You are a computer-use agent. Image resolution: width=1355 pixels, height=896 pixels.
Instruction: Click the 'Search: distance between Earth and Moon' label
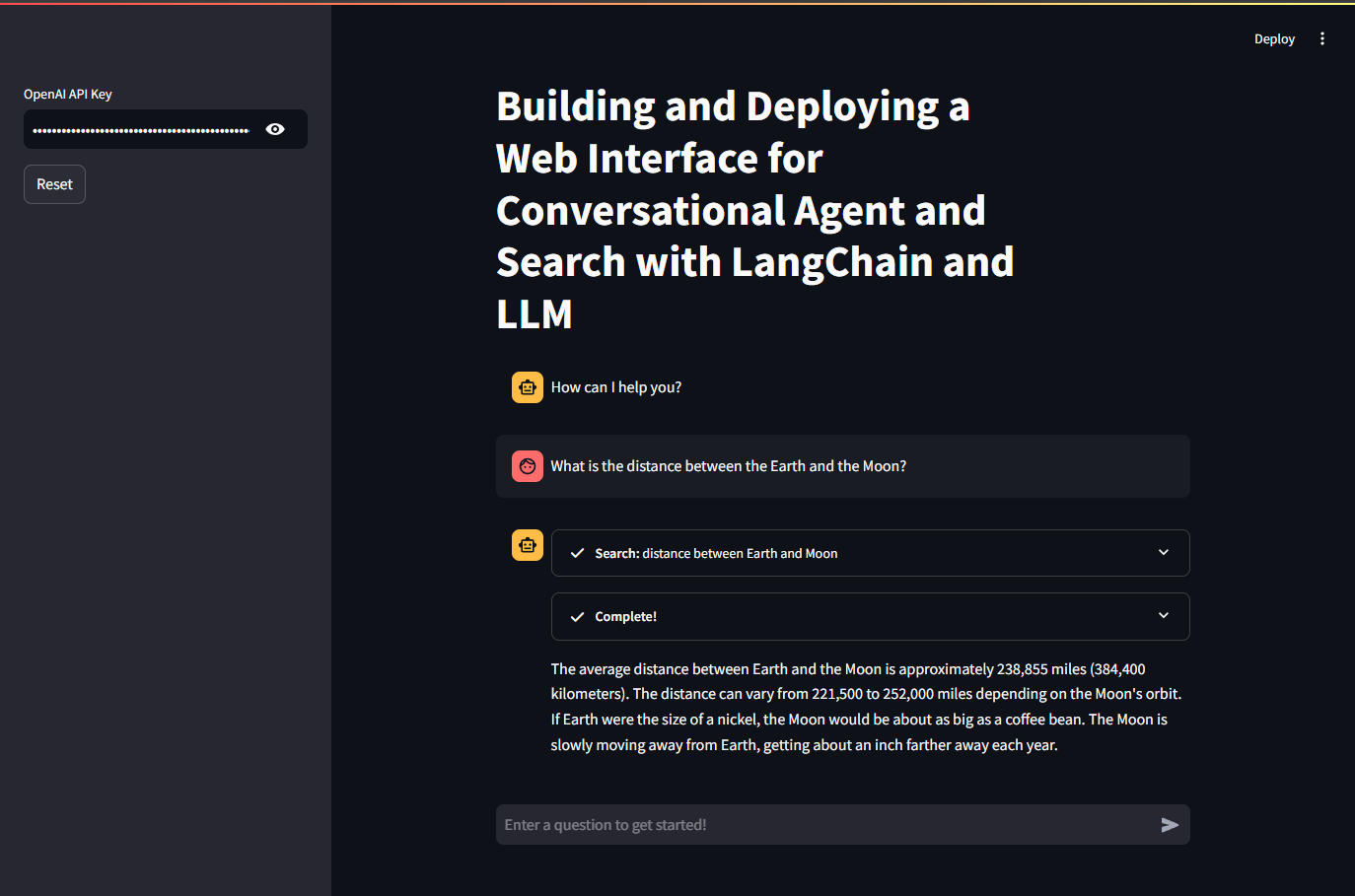pos(716,554)
